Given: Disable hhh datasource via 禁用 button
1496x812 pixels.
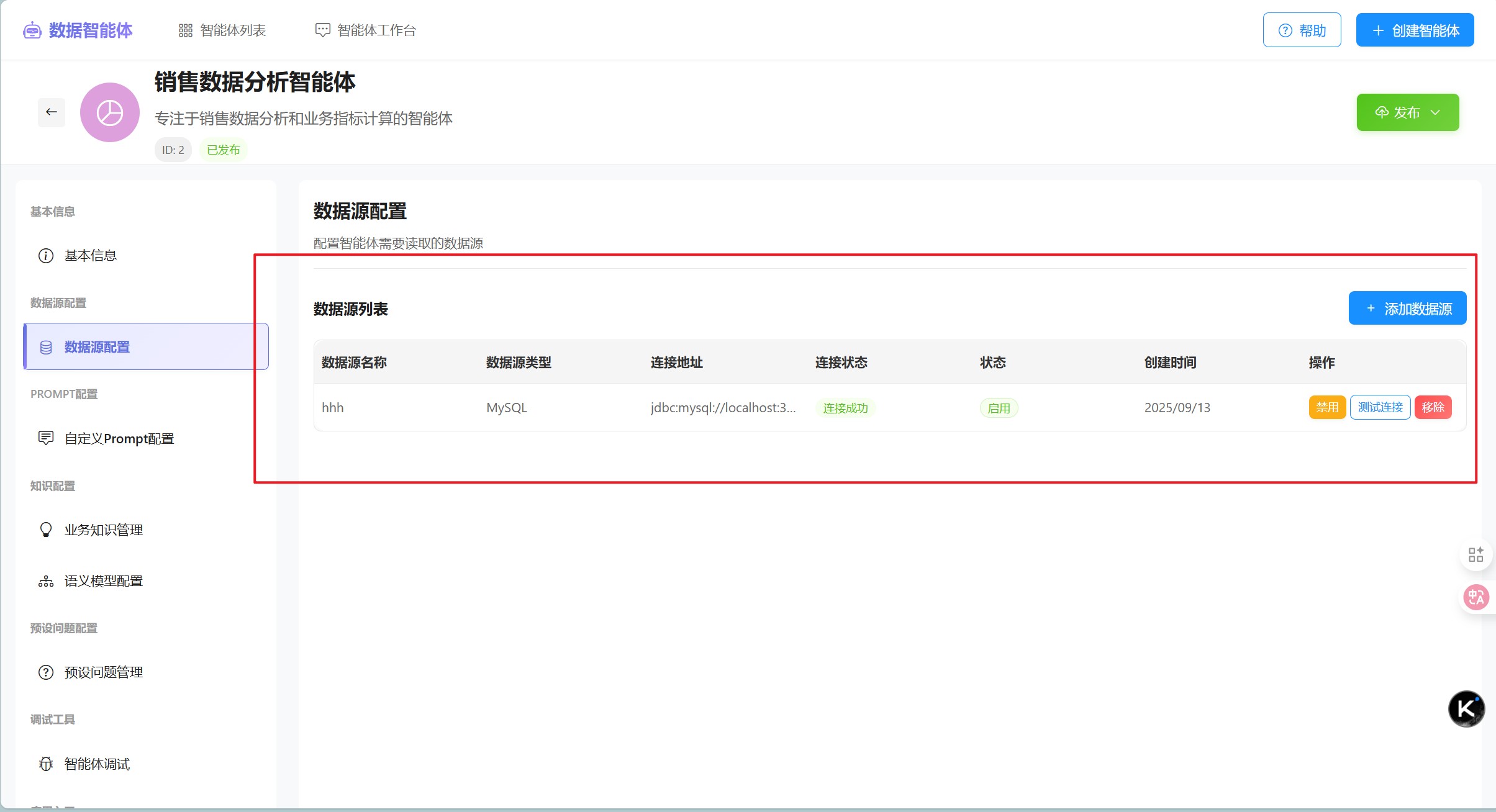Looking at the screenshot, I should pyautogui.click(x=1327, y=407).
